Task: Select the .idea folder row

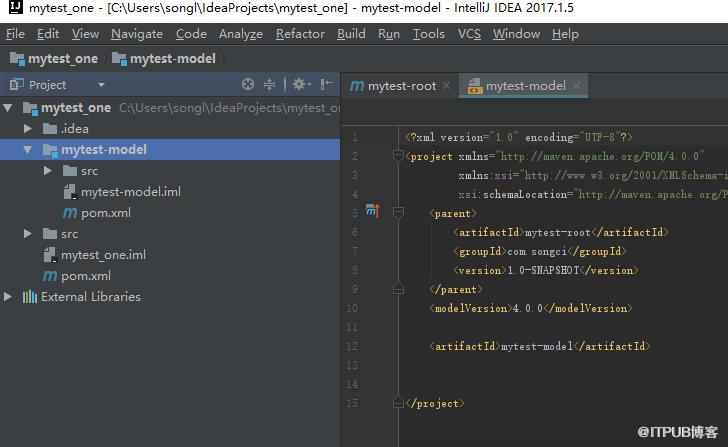Action: pos(170,129)
